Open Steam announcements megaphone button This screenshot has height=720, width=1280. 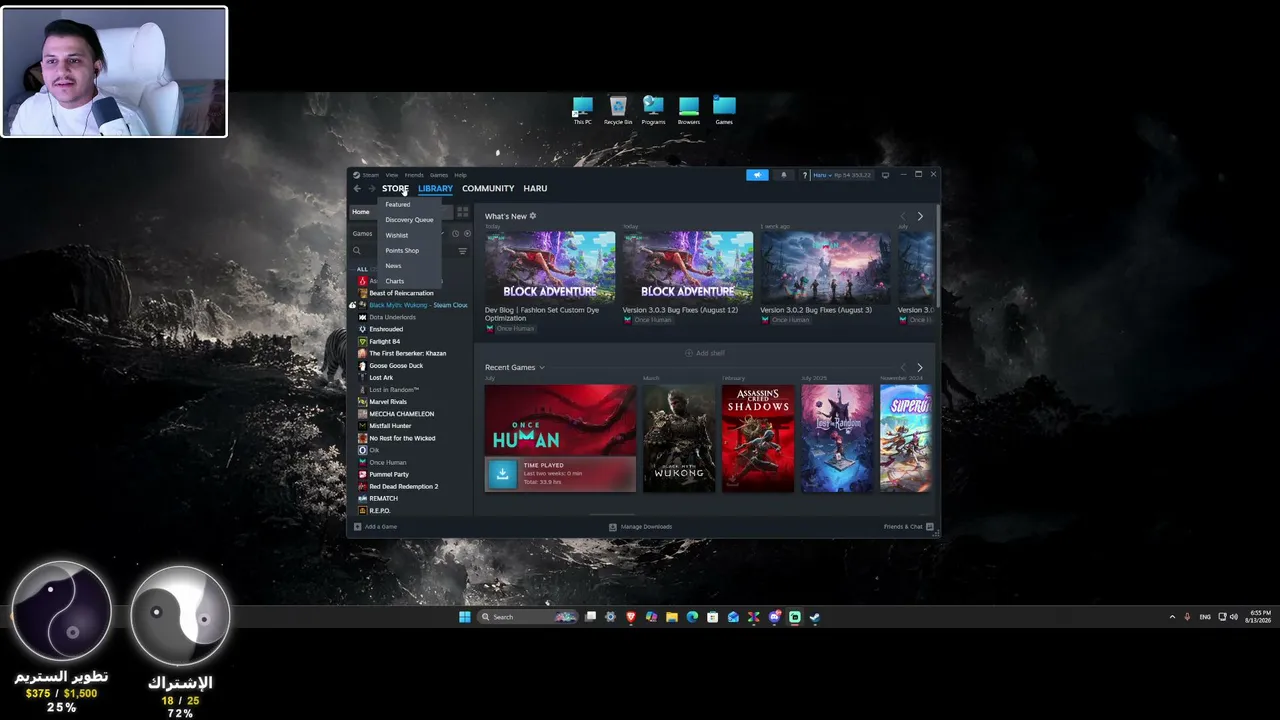pos(757,175)
